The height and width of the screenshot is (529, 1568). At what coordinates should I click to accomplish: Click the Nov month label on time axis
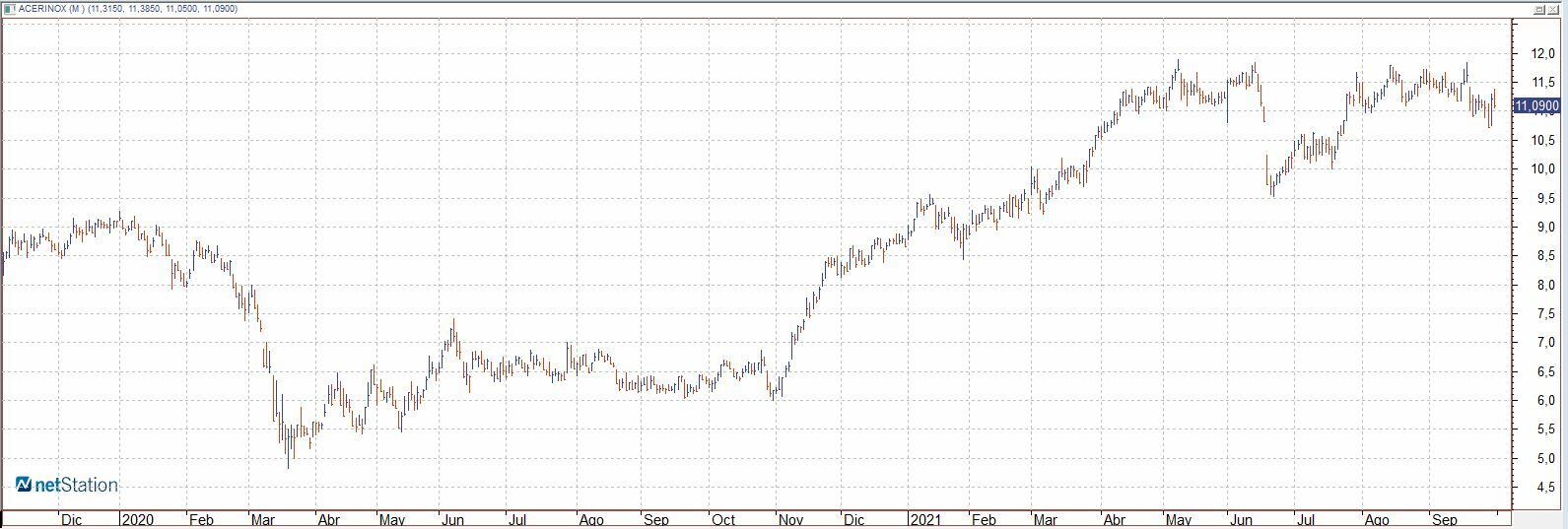point(790,518)
